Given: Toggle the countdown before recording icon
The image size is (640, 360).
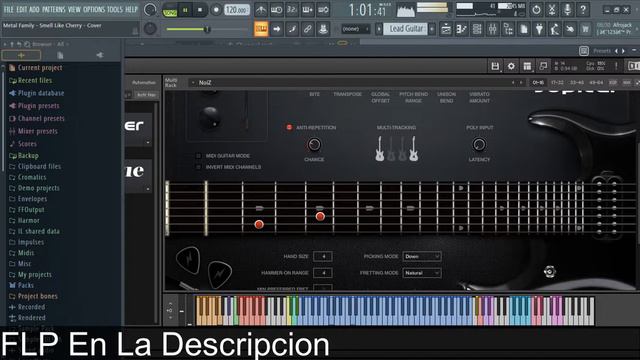Looking at the screenshot, I should point(292,10).
